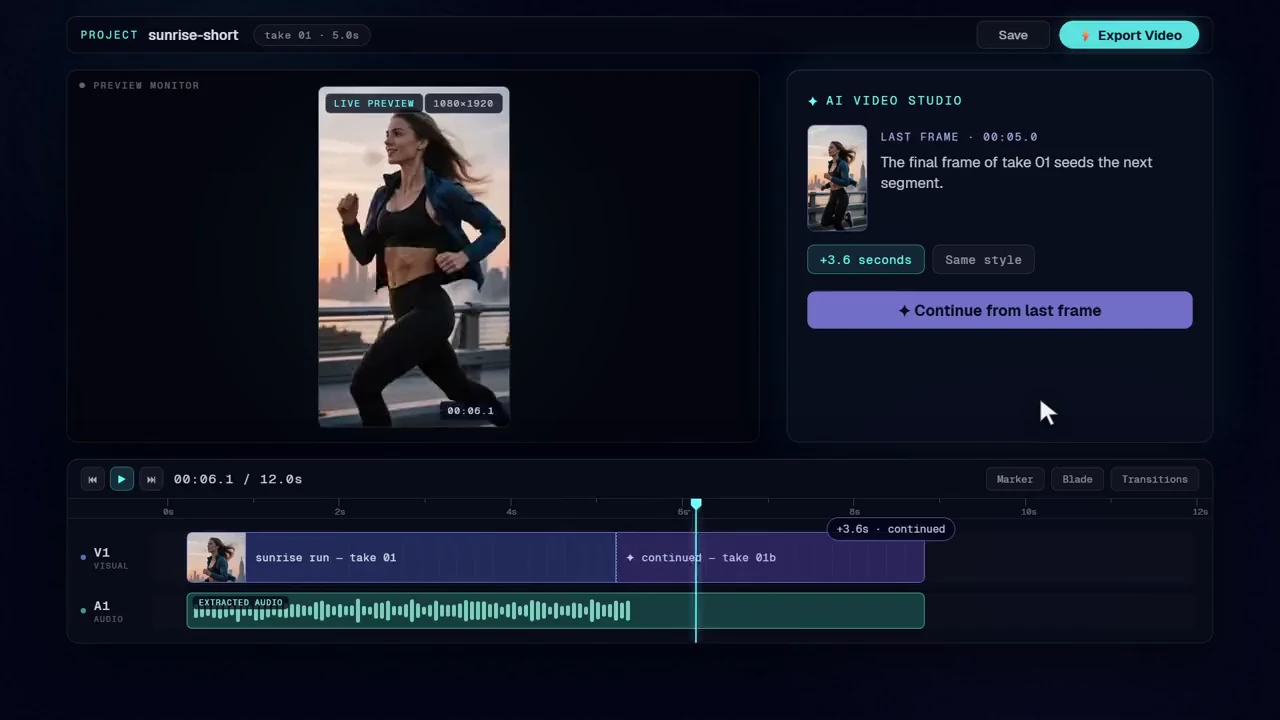This screenshot has width=1280, height=720.
Task: Click the 00:06.1 timecode on preview
Action: point(470,411)
